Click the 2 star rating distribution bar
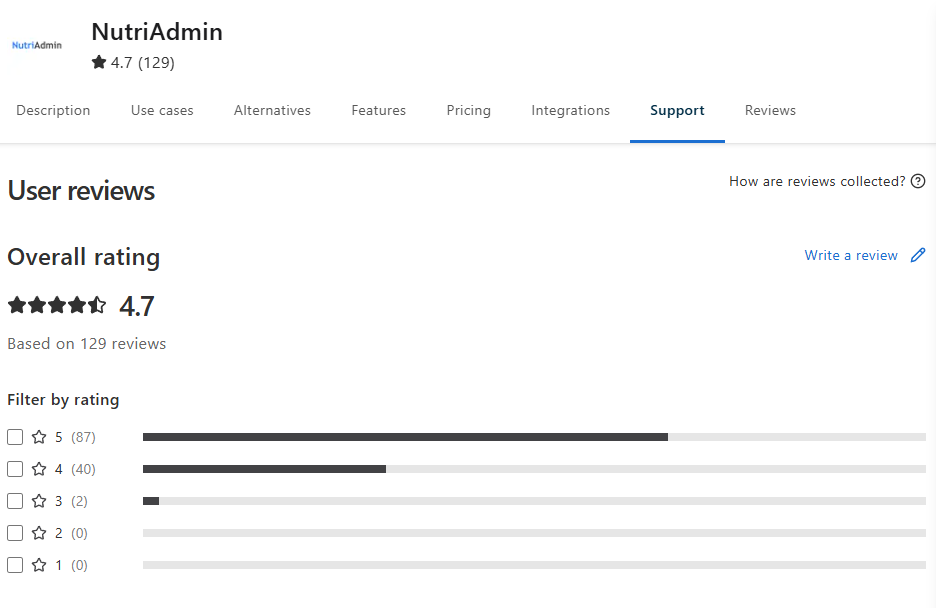936x608 pixels. point(534,533)
